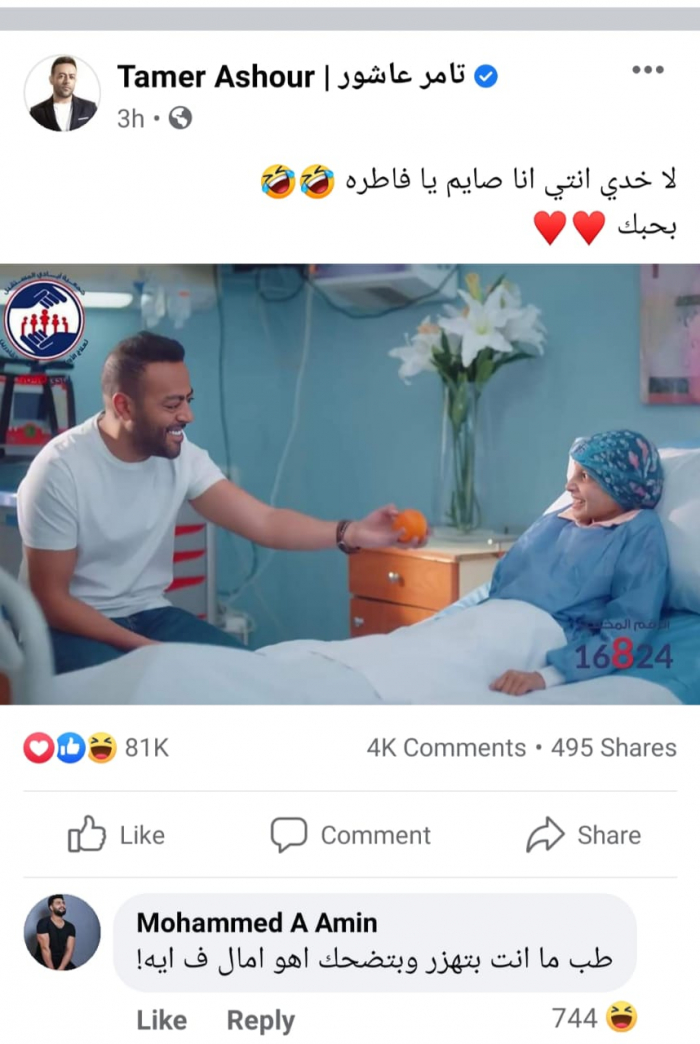Click the heart love reaction icon
This screenshot has height=1044, width=700.
click(39, 748)
